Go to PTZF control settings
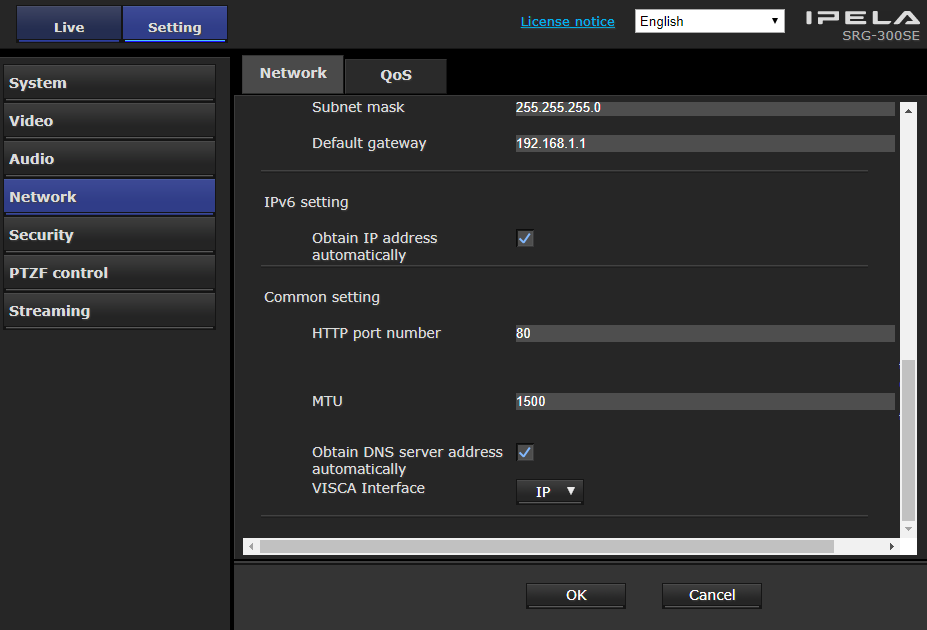Image resolution: width=927 pixels, height=630 pixels. point(109,273)
